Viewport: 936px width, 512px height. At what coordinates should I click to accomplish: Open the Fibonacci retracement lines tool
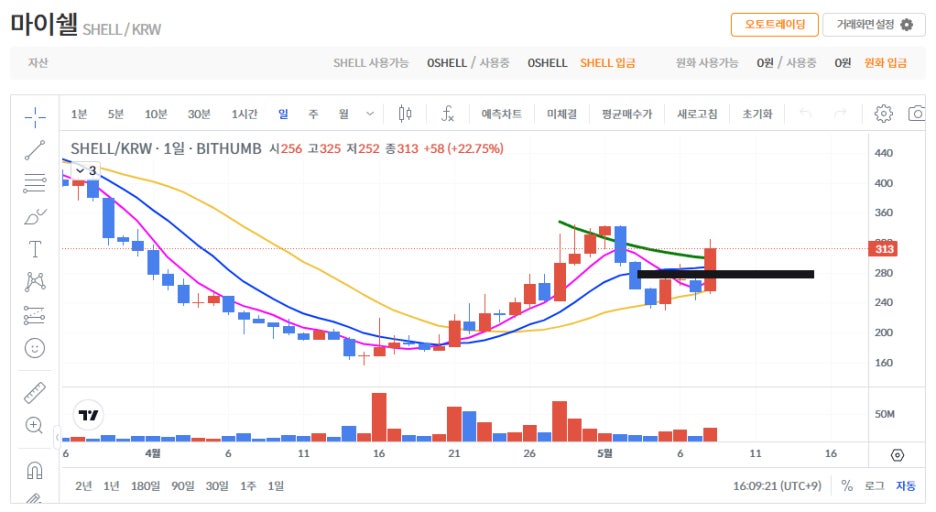(35, 183)
